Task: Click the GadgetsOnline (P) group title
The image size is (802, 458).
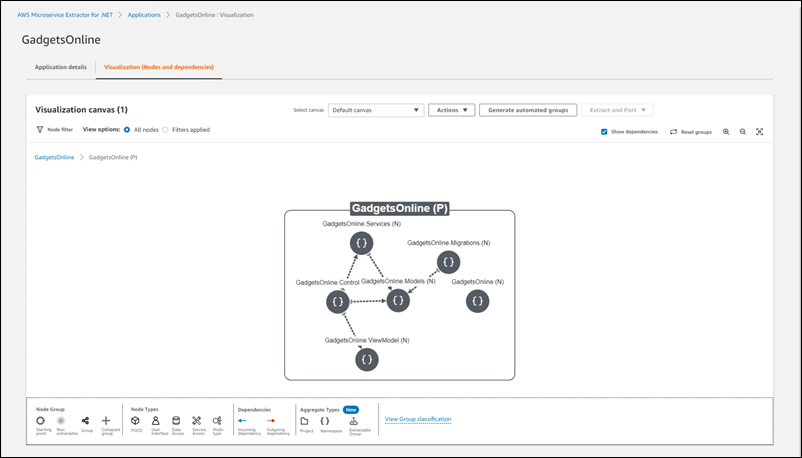Action: [399, 208]
